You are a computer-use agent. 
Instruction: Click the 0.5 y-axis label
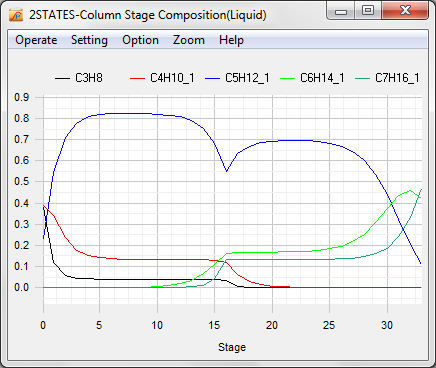[22, 182]
